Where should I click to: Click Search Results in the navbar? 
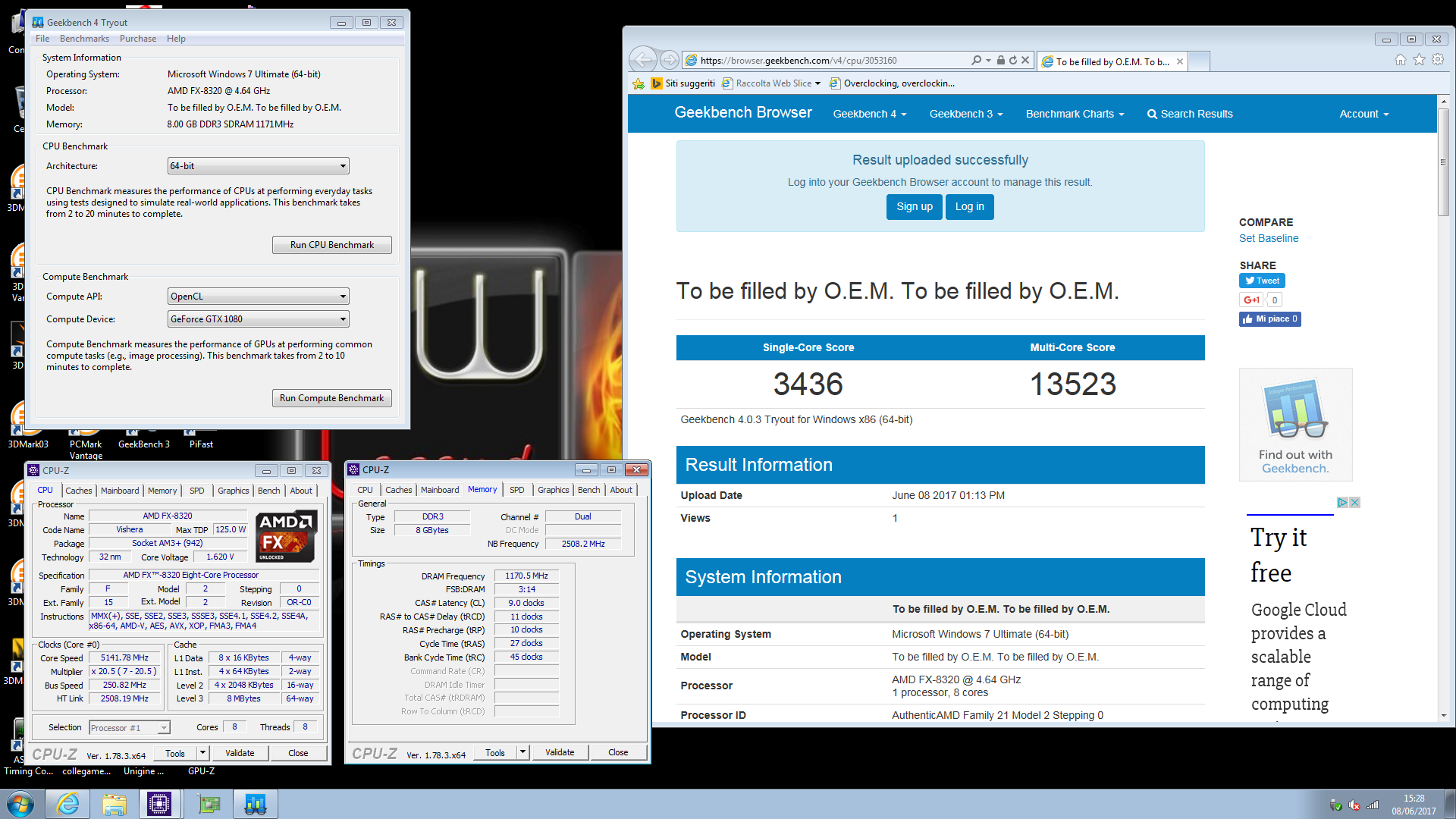(1190, 114)
